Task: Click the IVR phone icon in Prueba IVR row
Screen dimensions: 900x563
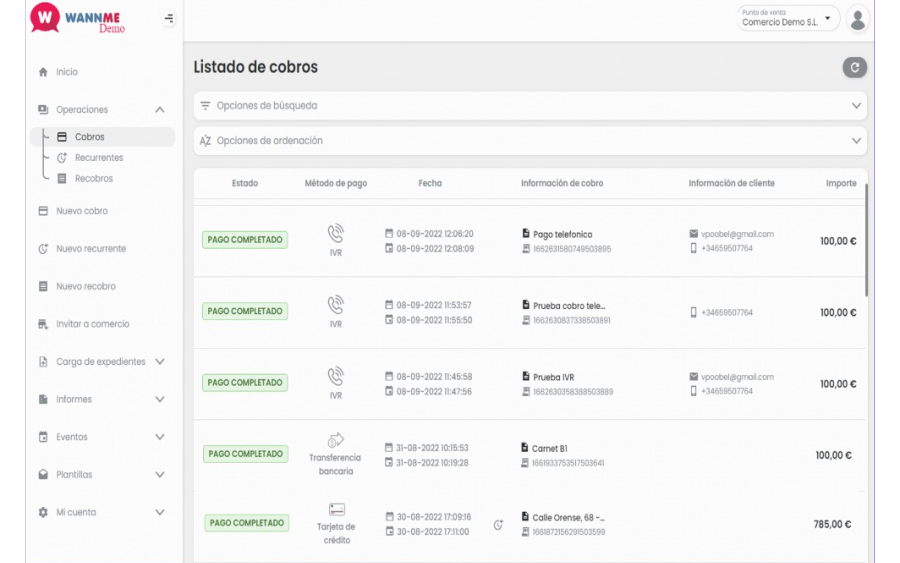Action: pyautogui.click(x=336, y=376)
